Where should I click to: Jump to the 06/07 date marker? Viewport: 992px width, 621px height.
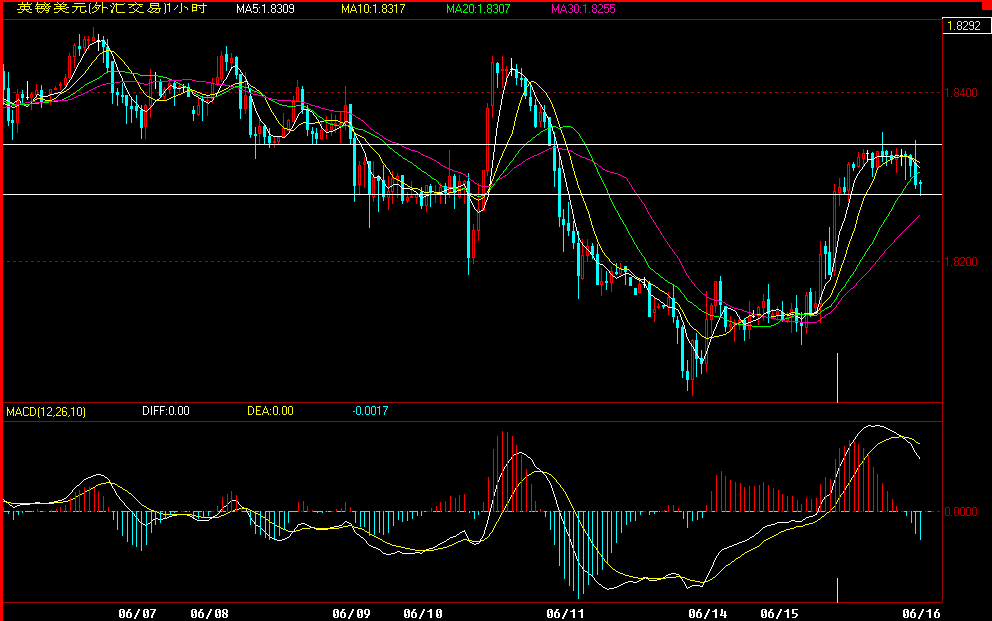click(x=138, y=612)
